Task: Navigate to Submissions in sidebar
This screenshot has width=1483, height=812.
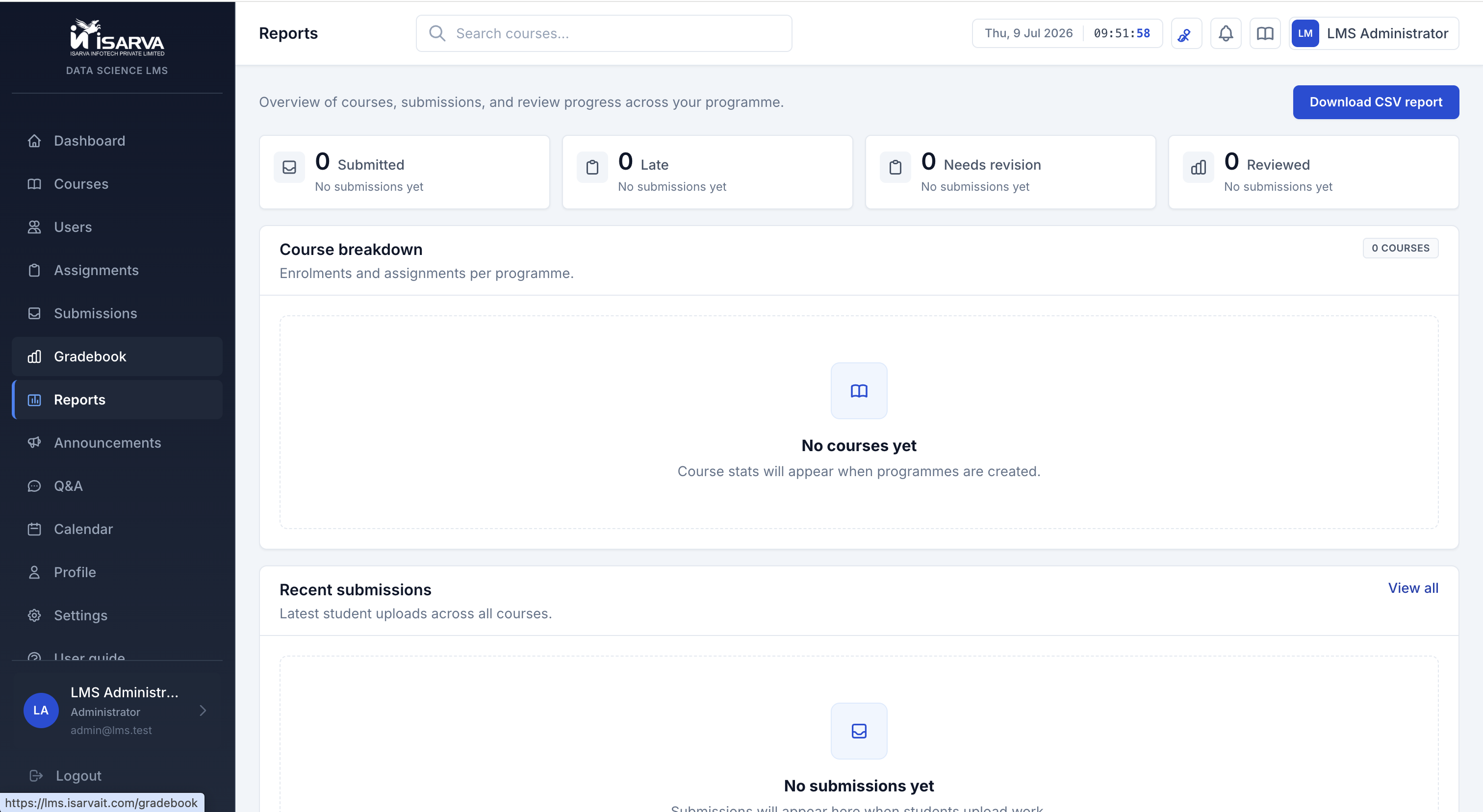Action: (x=117, y=313)
